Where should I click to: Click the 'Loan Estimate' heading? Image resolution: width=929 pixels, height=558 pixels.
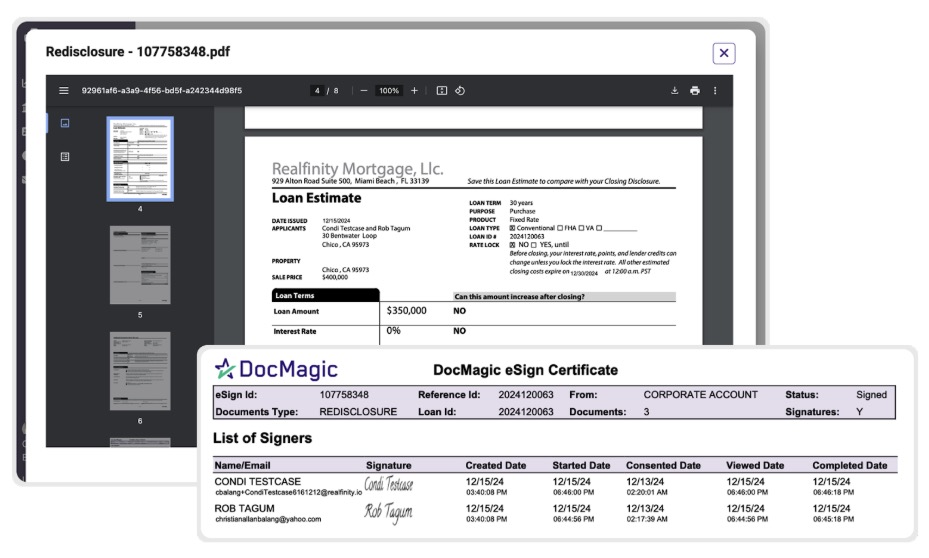(316, 198)
